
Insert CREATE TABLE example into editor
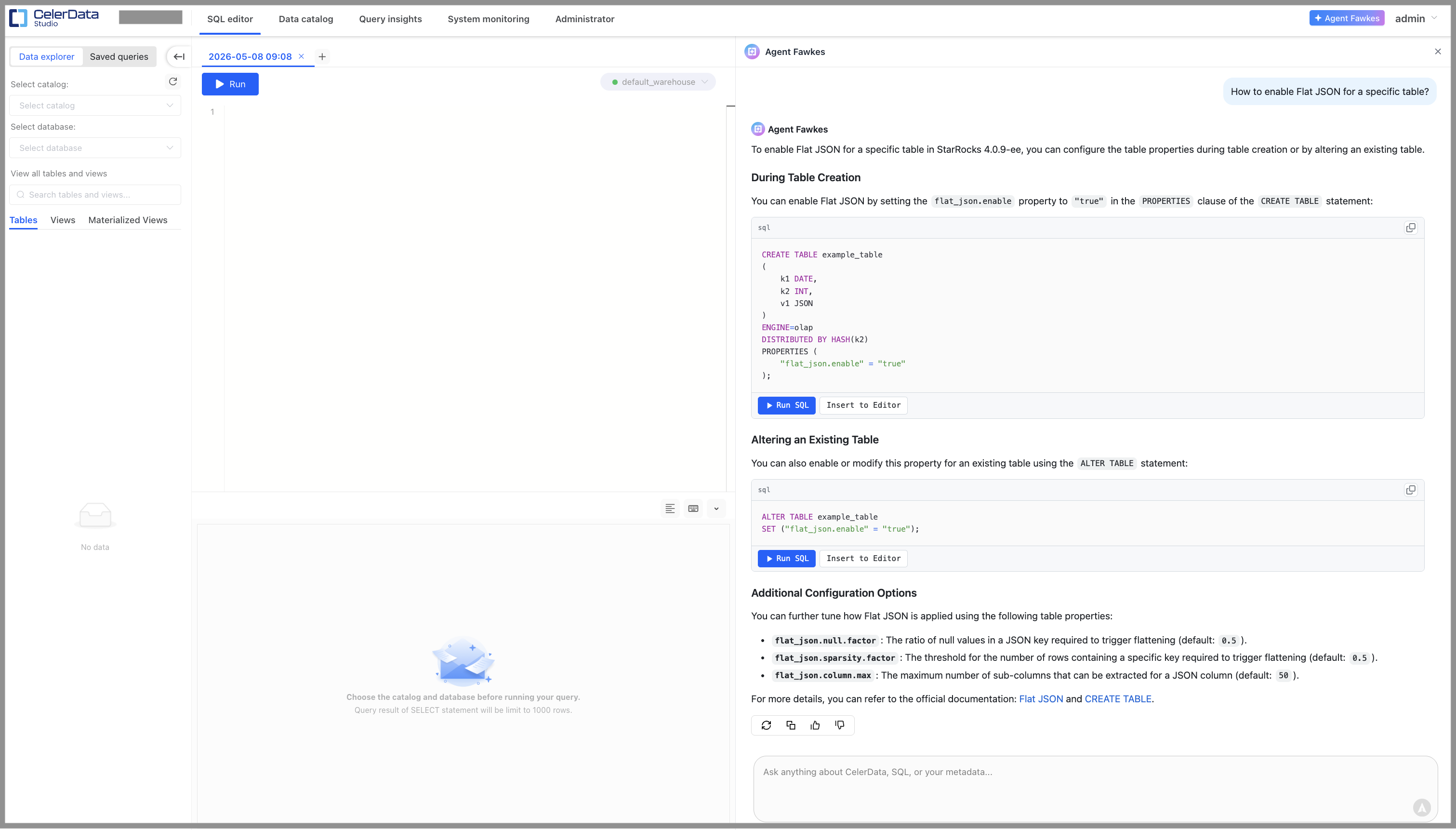coord(863,405)
